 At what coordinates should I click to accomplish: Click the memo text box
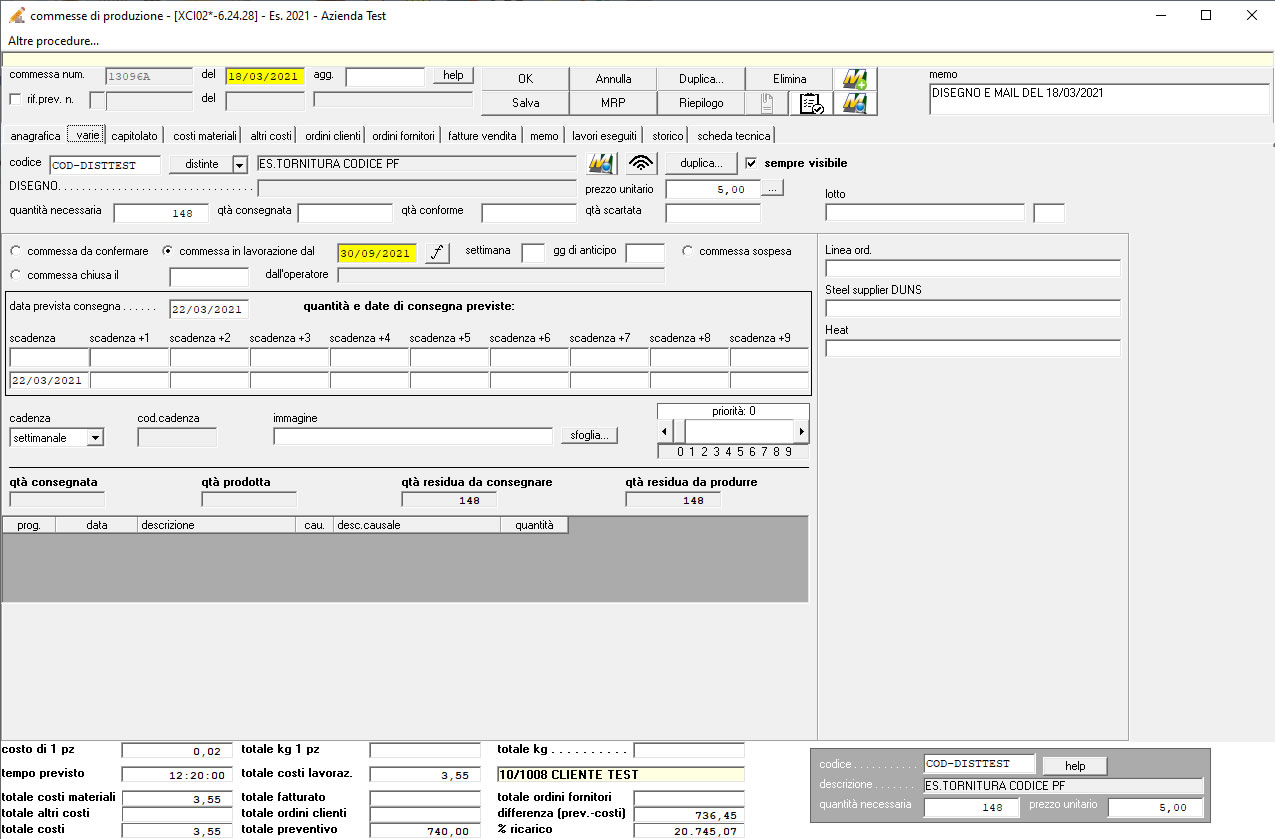pos(1099,99)
